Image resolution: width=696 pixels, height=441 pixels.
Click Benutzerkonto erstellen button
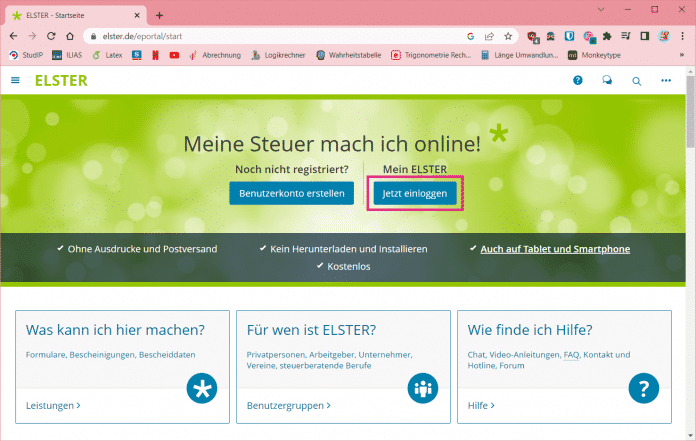coord(292,193)
